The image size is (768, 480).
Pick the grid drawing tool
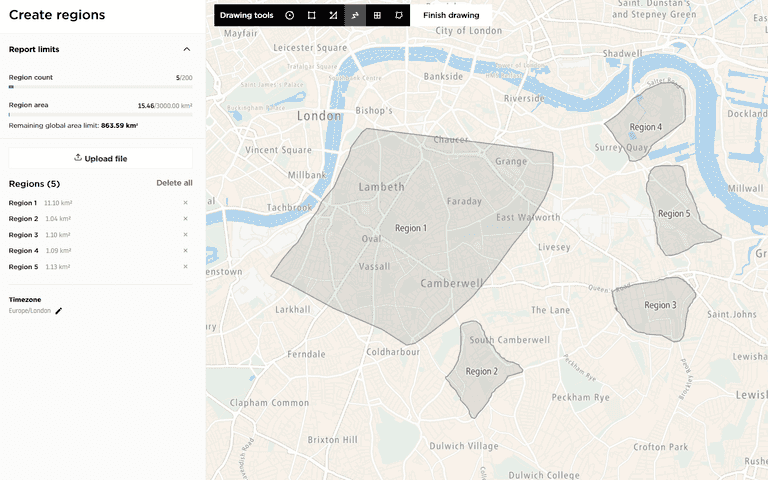coord(377,15)
